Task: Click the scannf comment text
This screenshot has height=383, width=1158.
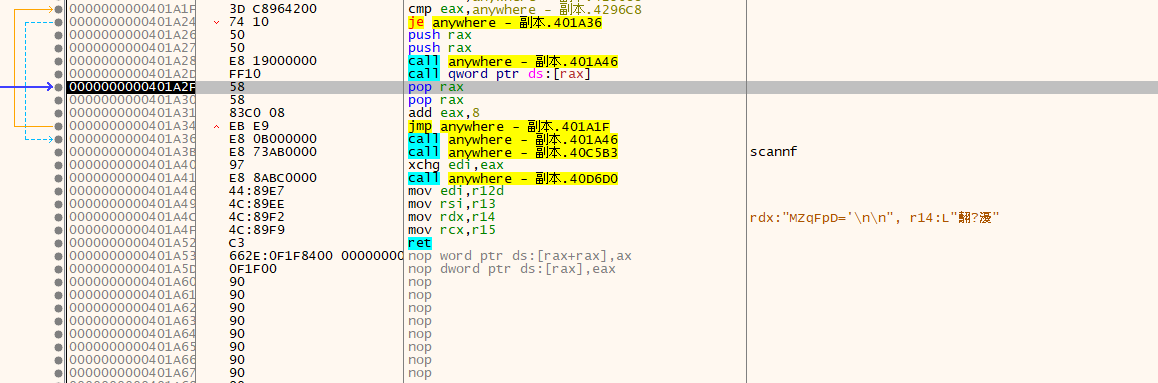Action: (773, 152)
